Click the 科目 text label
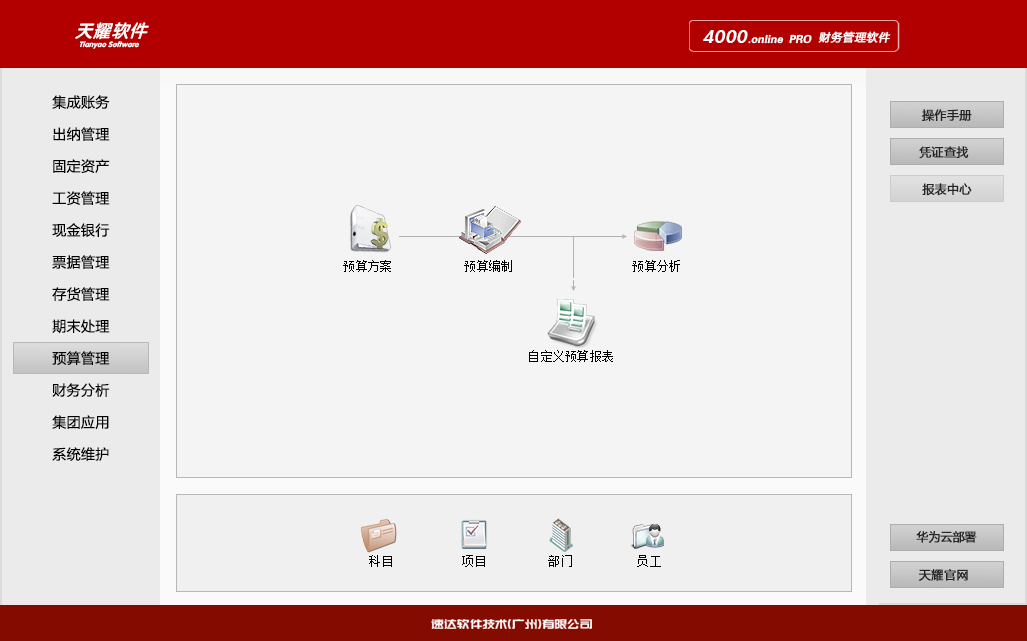The image size is (1027, 641). 381,561
